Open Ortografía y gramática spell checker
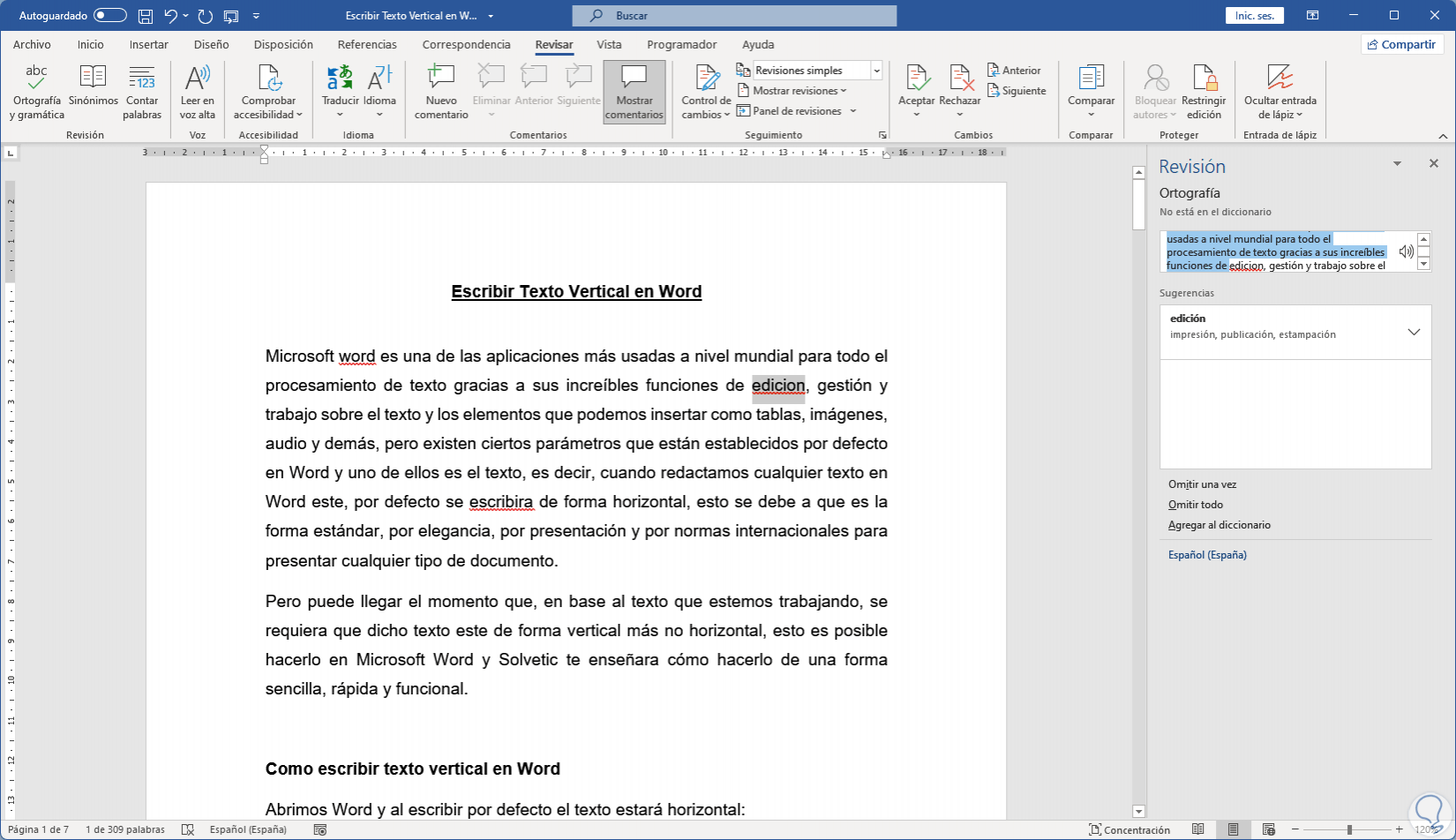This screenshot has width=1456, height=840. coord(36,92)
